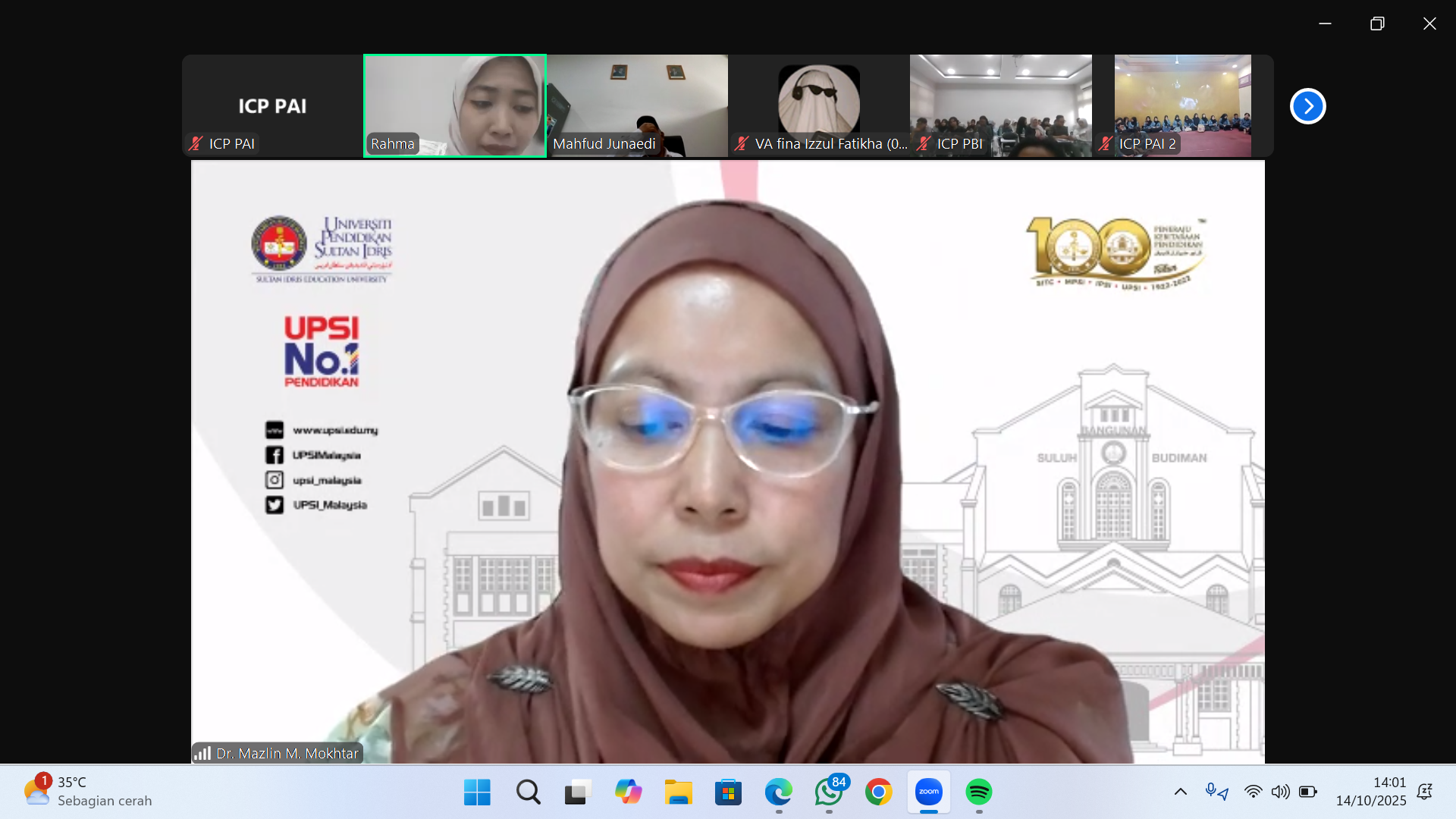The image size is (1456, 819).
Task: Click VA fina Izzul Fatikha's muted mic icon
Action: tap(742, 143)
